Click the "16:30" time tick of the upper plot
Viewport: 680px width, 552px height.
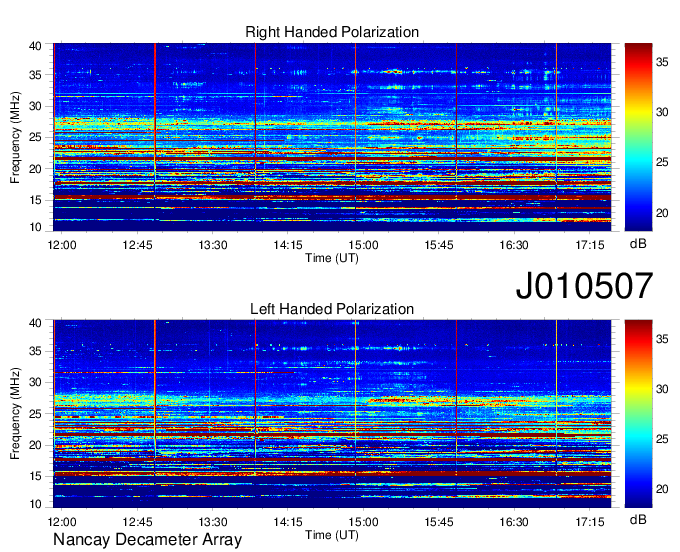[x=514, y=245]
